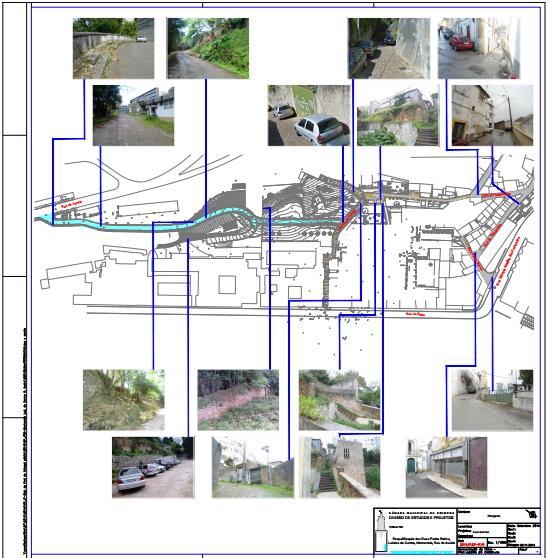The height and width of the screenshot is (558, 550).
Task: Click the red drawing number in the title block
Action: click(x=472, y=544)
